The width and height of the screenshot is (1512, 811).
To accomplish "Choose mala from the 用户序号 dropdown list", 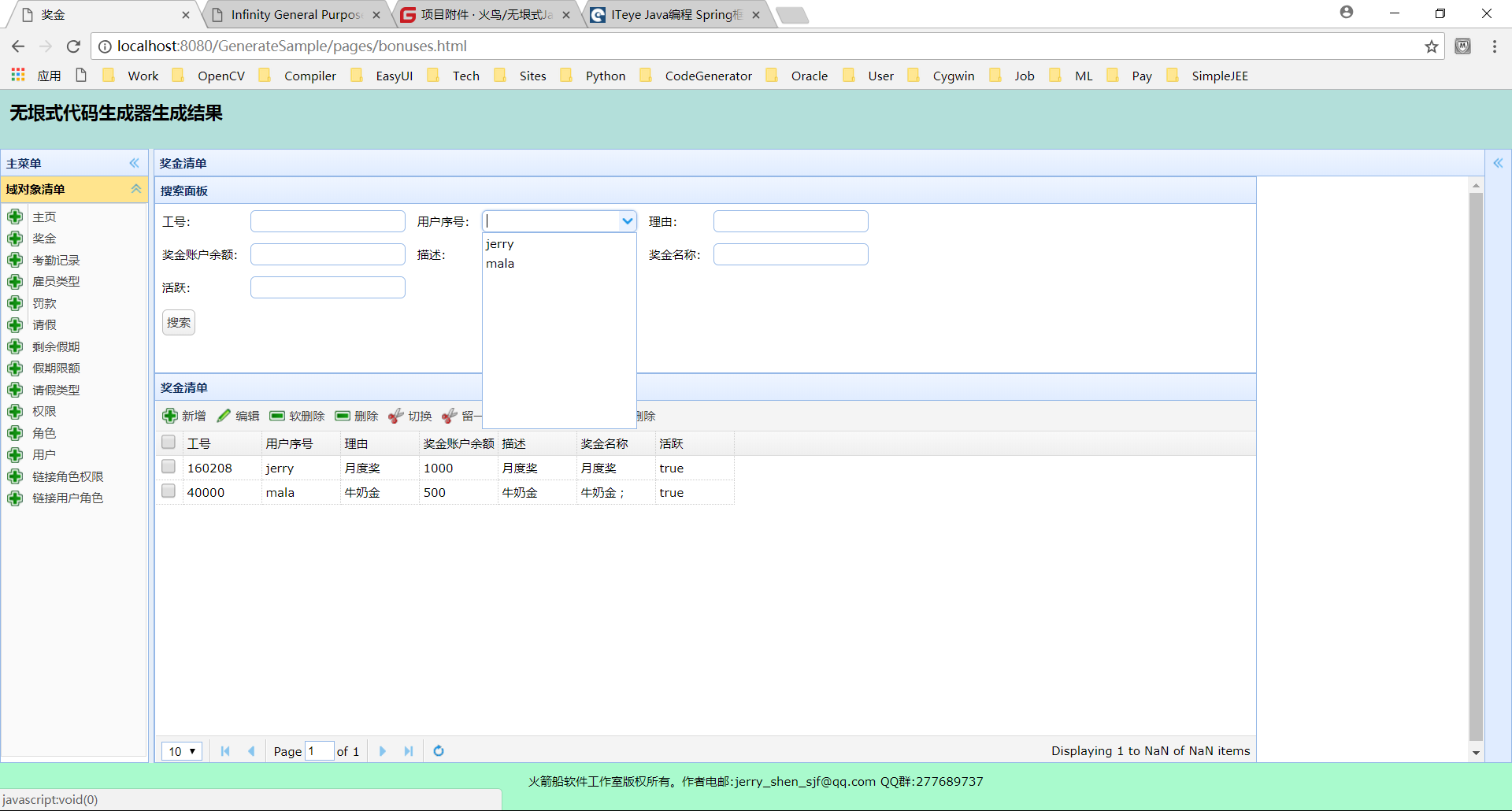I will click(559, 264).
